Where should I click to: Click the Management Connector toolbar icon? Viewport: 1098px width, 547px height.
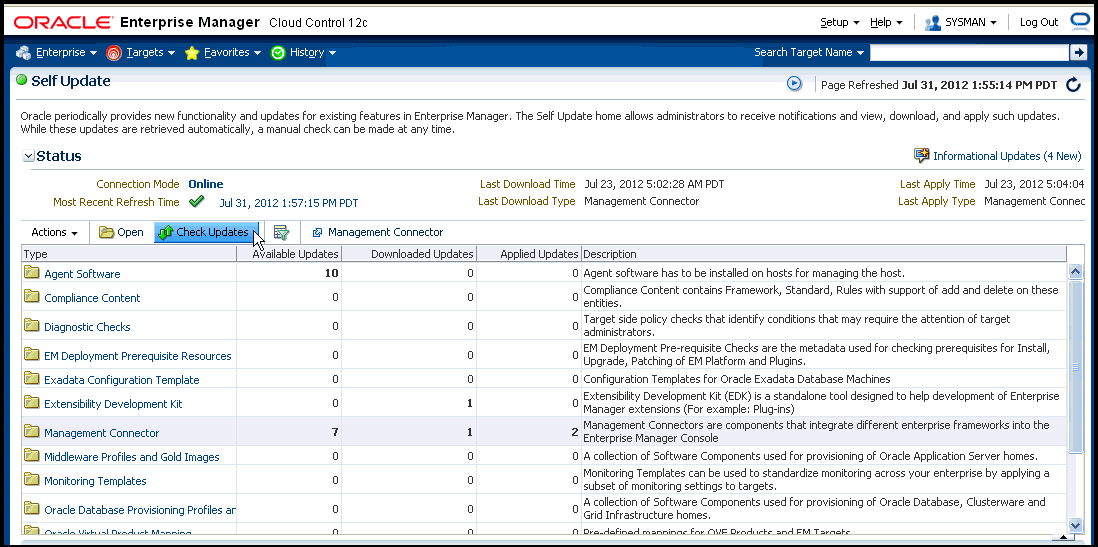317,232
